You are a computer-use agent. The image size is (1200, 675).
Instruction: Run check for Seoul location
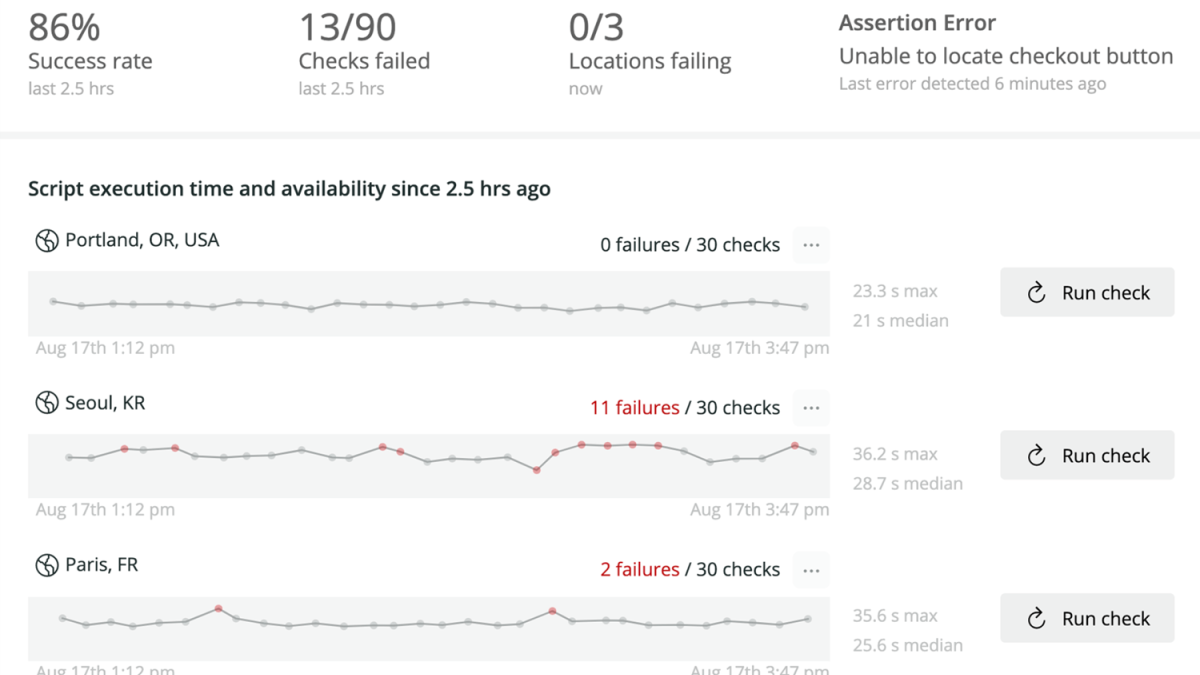1087,456
